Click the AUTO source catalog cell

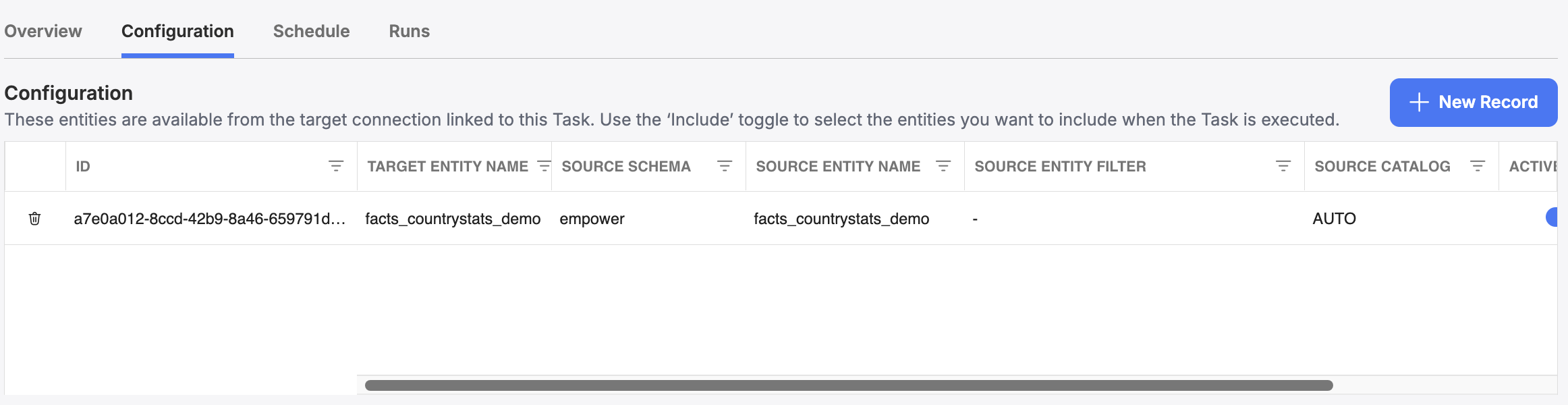pyautogui.click(x=1334, y=219)
